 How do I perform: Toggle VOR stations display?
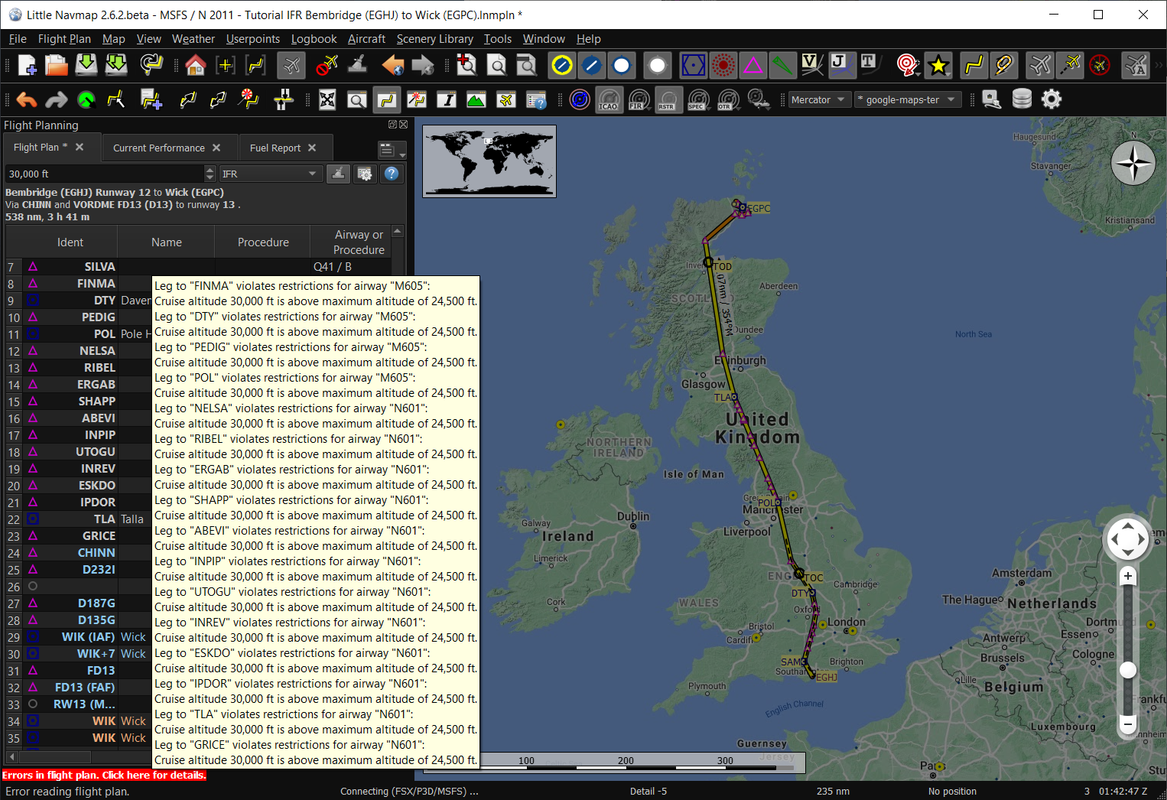[x=693, y=65]
